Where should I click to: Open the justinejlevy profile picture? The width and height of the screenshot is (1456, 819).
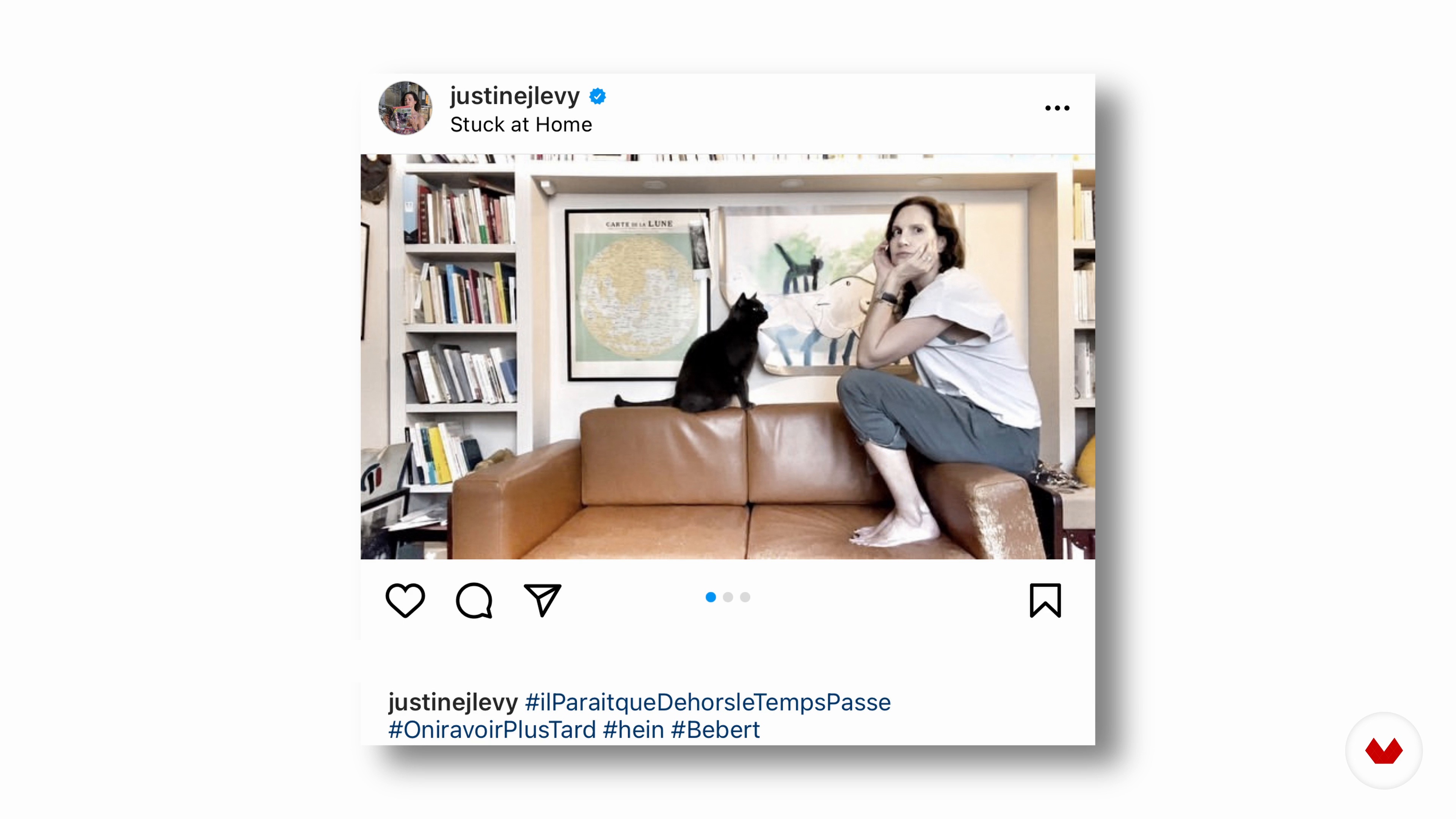pos(405,108)
